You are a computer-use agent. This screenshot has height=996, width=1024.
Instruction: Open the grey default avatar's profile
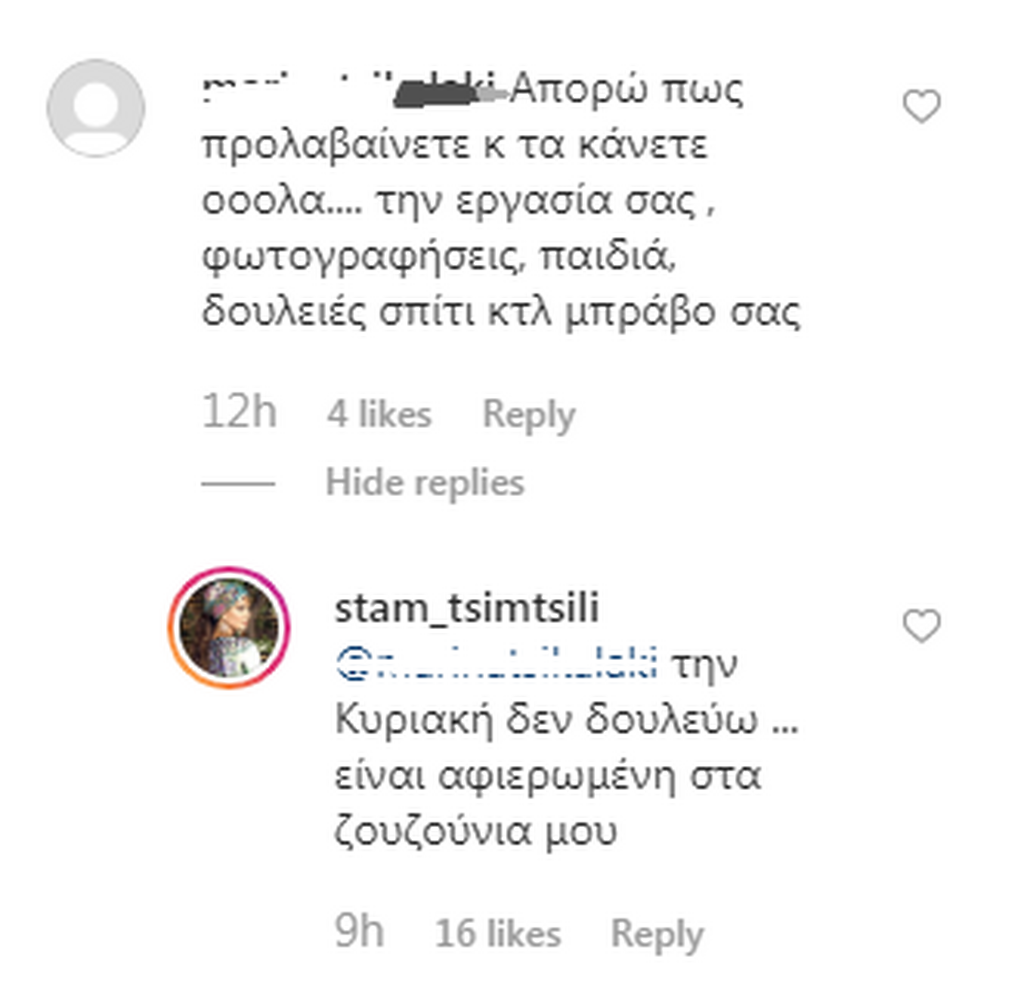96,108
